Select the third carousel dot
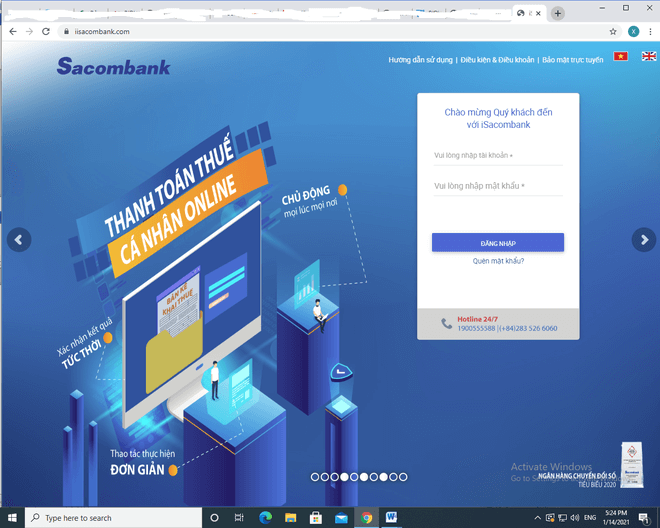660x528 pixels. click(334, 477)
